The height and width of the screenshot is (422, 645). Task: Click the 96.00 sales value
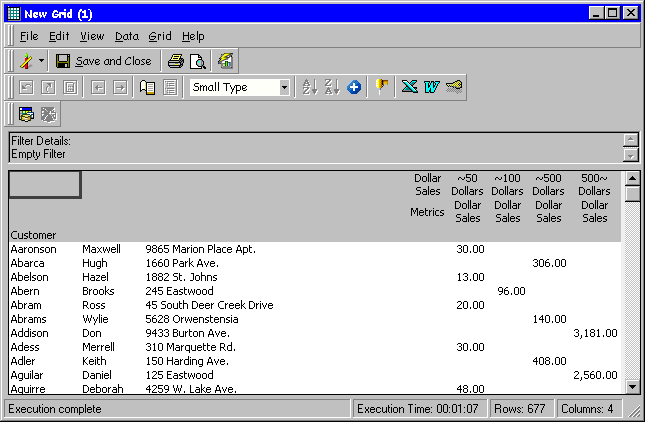[x=511, y=291]
